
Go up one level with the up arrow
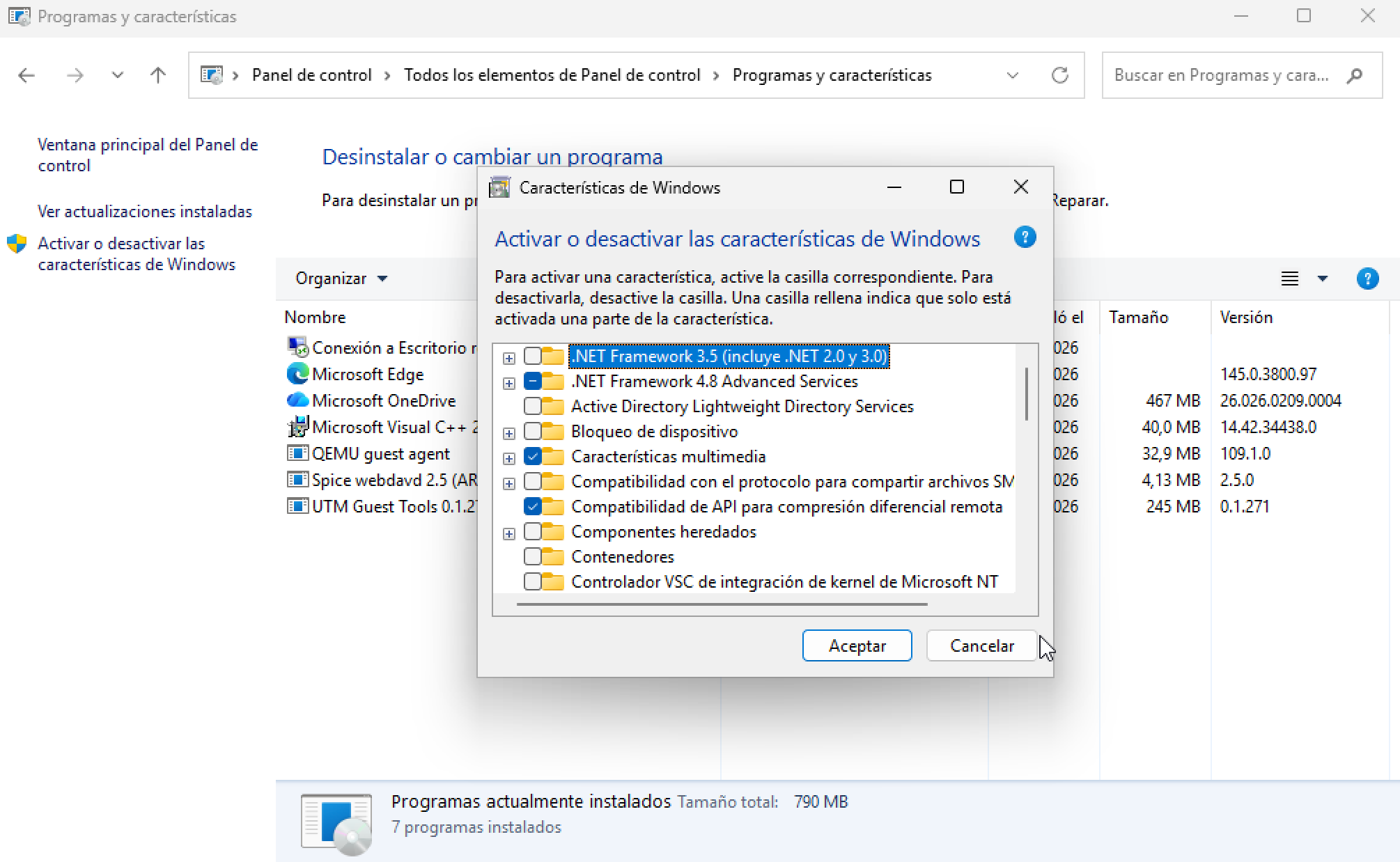(158, 75)
